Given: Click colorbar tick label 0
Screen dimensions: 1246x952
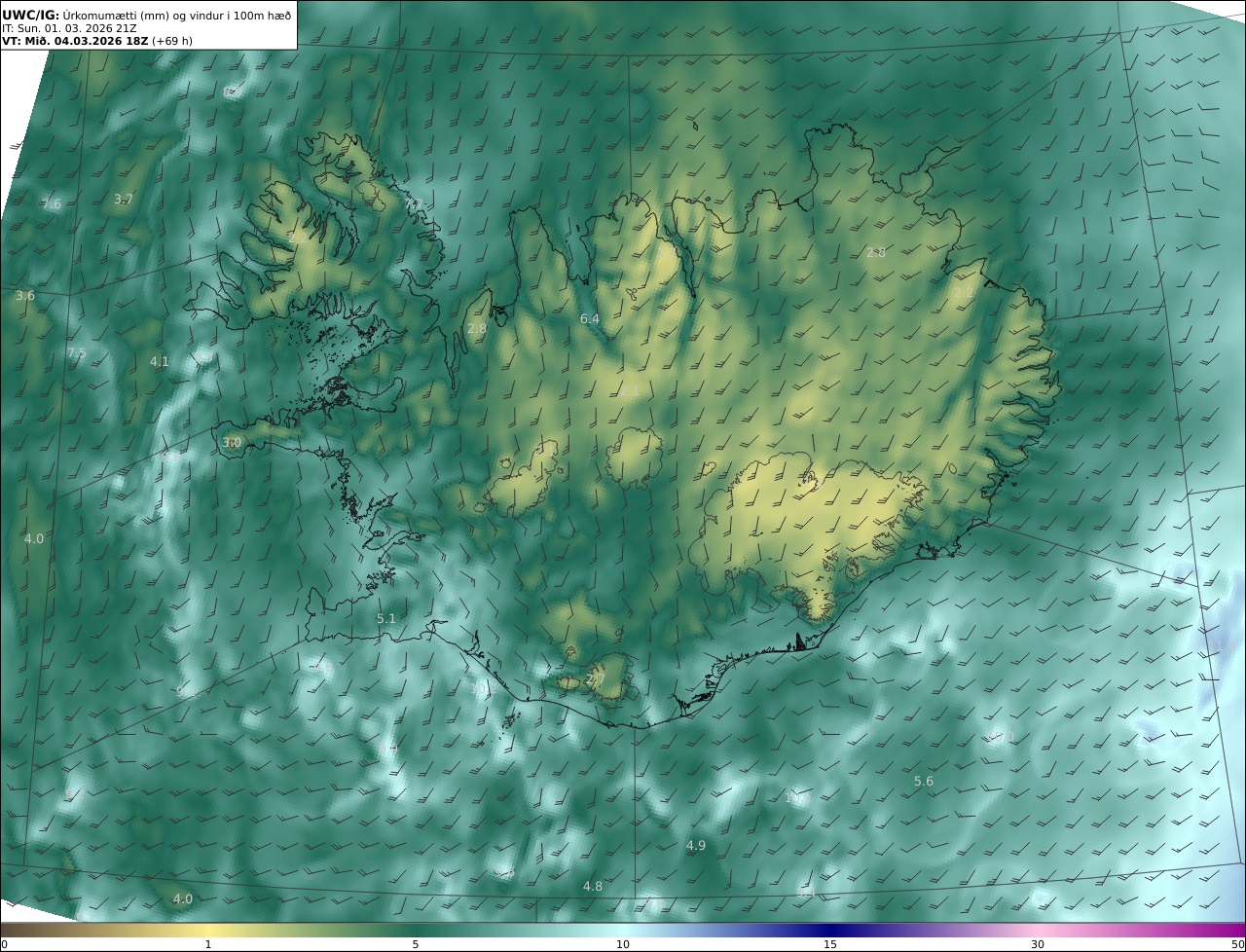Looking at the screenshot, I should pos(4,944).
